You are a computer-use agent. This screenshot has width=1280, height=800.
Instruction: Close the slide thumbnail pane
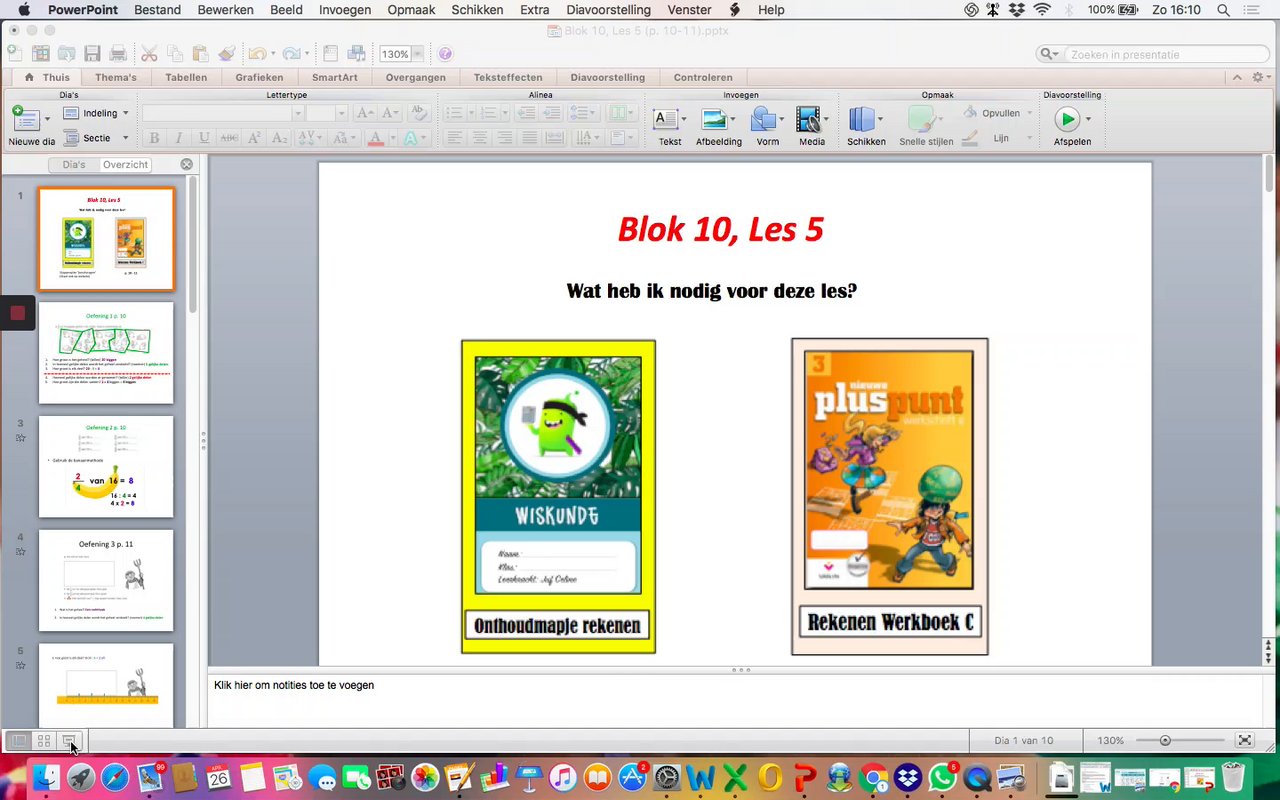click(x=186, y=164)
